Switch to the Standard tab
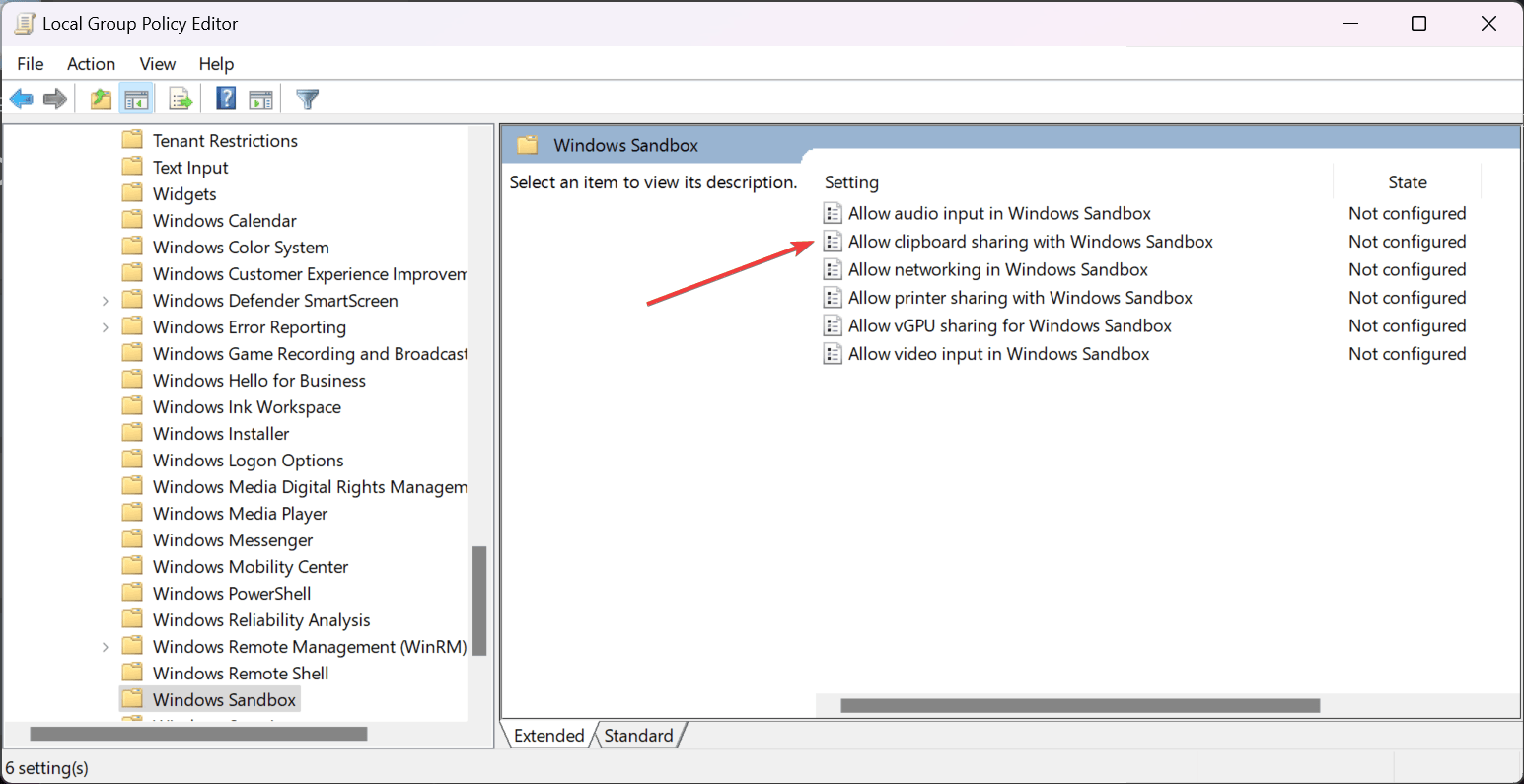Screen dimensions: 1524x784 [638, 735]
